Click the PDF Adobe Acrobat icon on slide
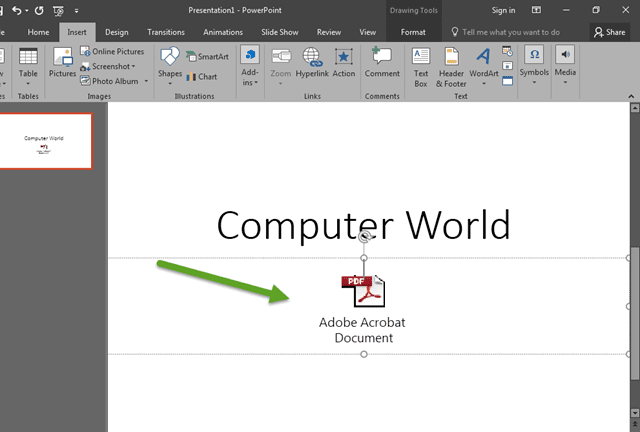The image size is (640, 432). [363, 291]
